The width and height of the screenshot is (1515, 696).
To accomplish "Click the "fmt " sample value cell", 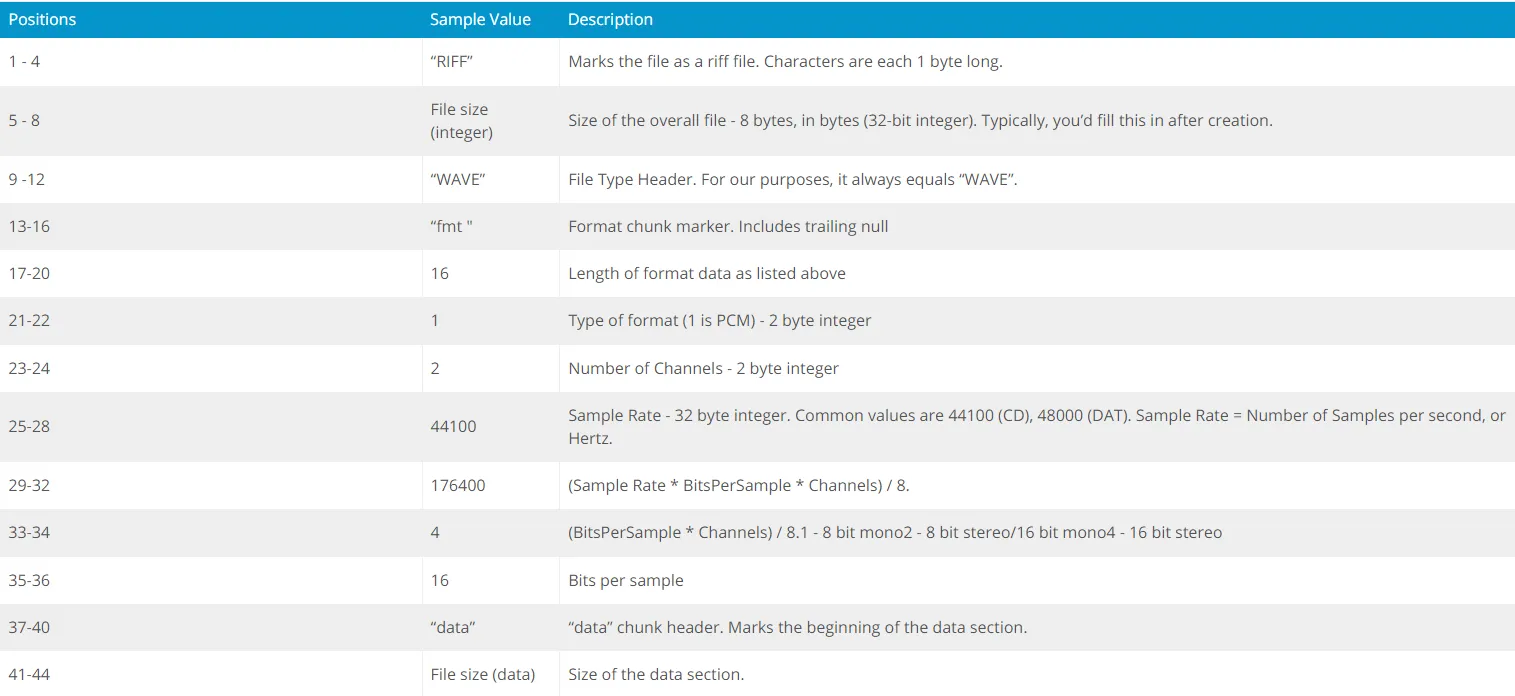I will click(451, 226).
